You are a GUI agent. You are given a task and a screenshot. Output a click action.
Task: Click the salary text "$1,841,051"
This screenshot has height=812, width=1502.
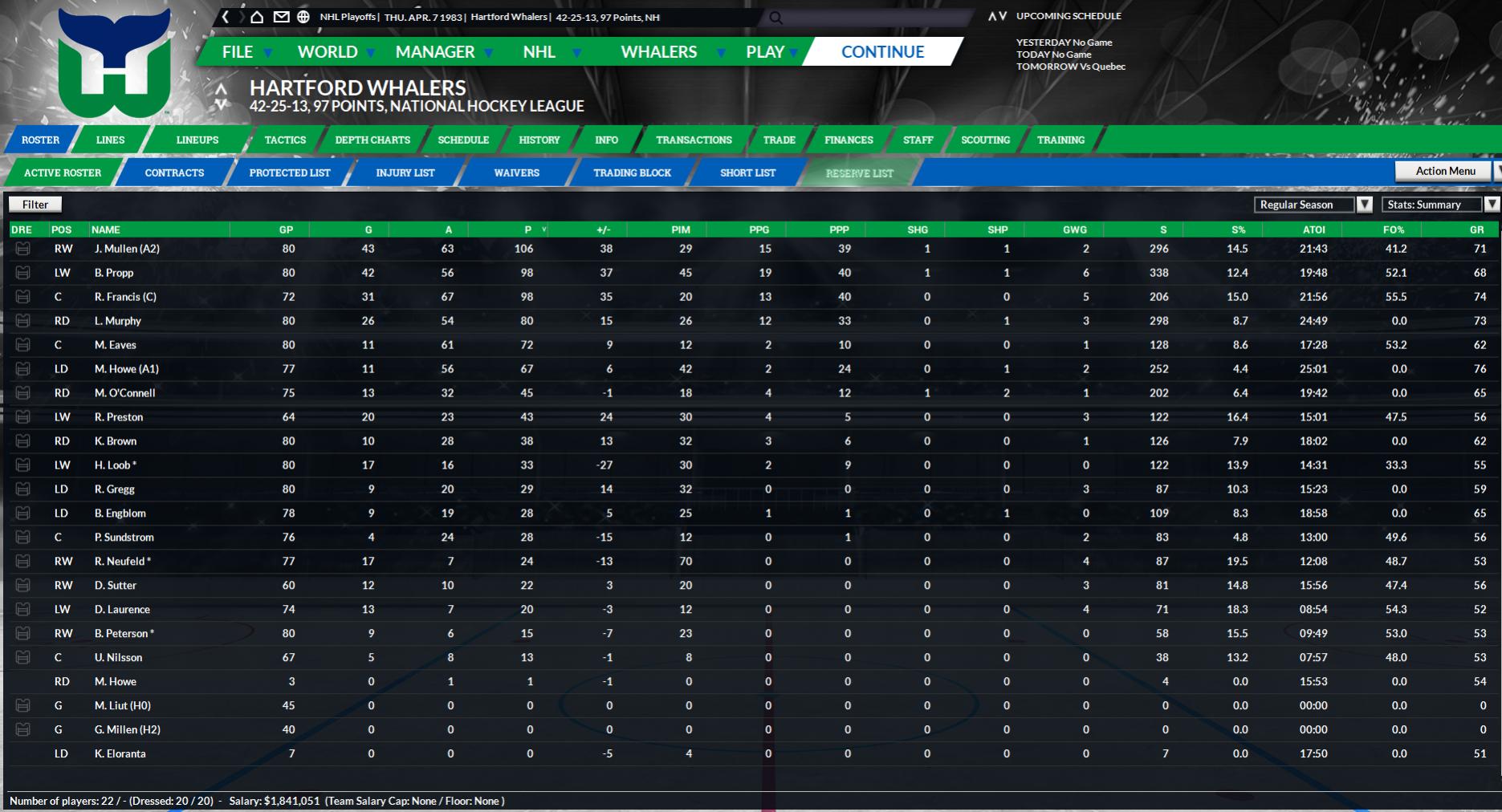pos(291,801)
